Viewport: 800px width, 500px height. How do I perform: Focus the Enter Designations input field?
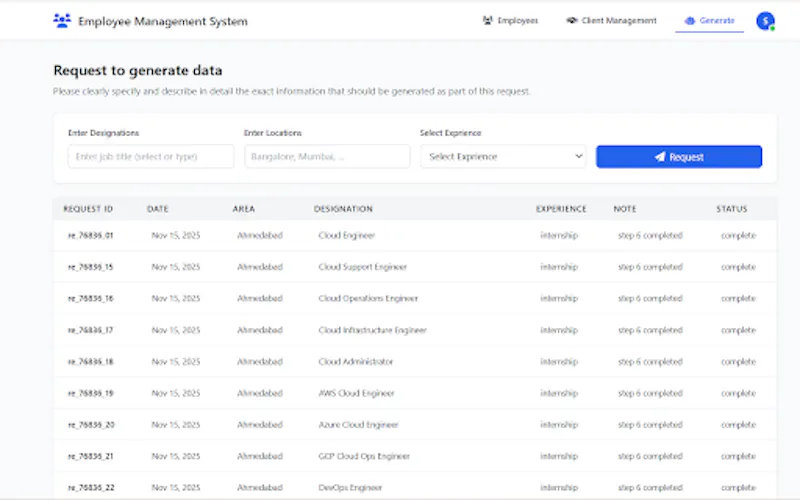tap(151, 157)
